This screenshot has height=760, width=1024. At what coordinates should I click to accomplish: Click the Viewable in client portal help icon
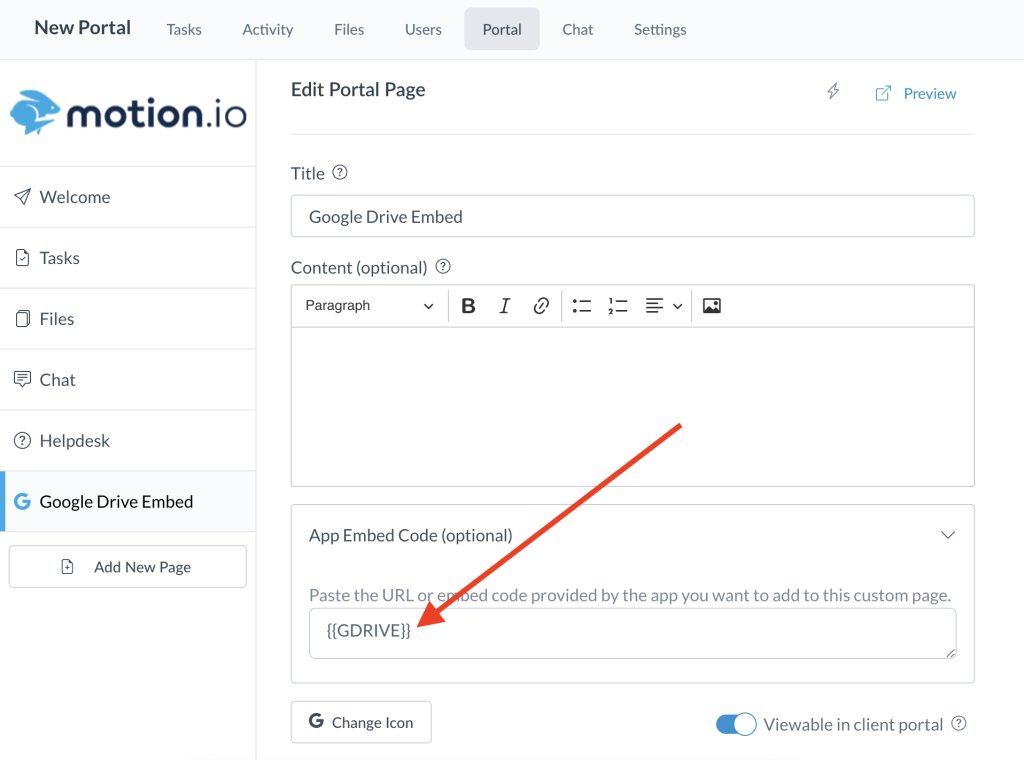pos(959,723)
